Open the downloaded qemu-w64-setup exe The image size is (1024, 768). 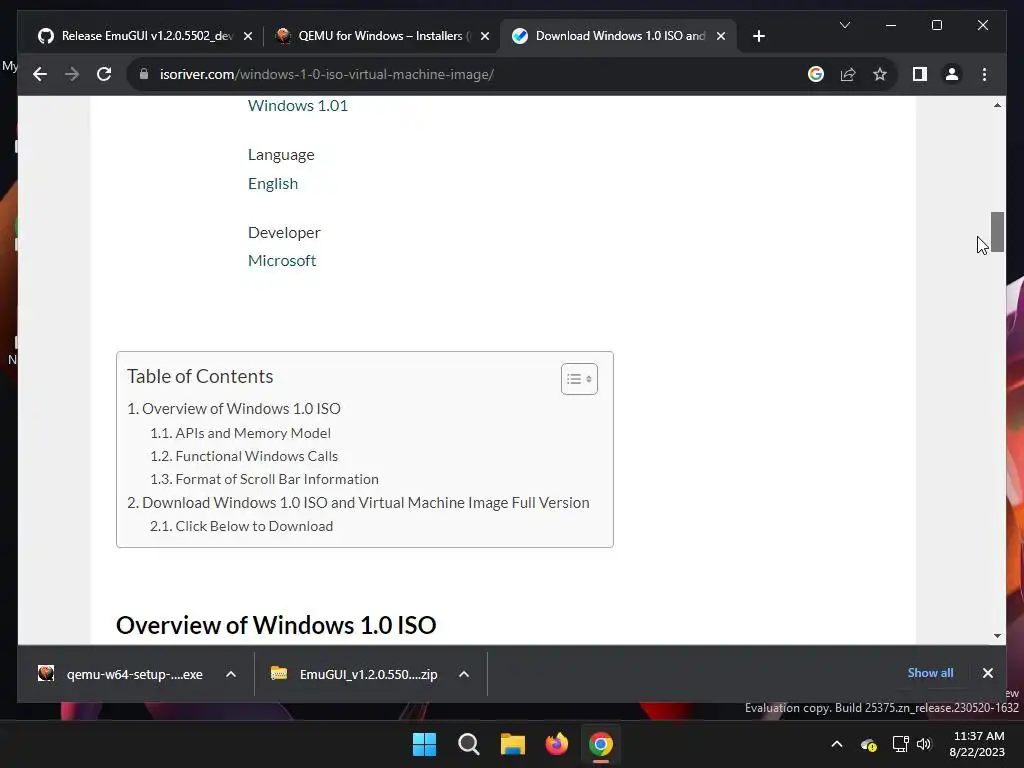point(121,674)
